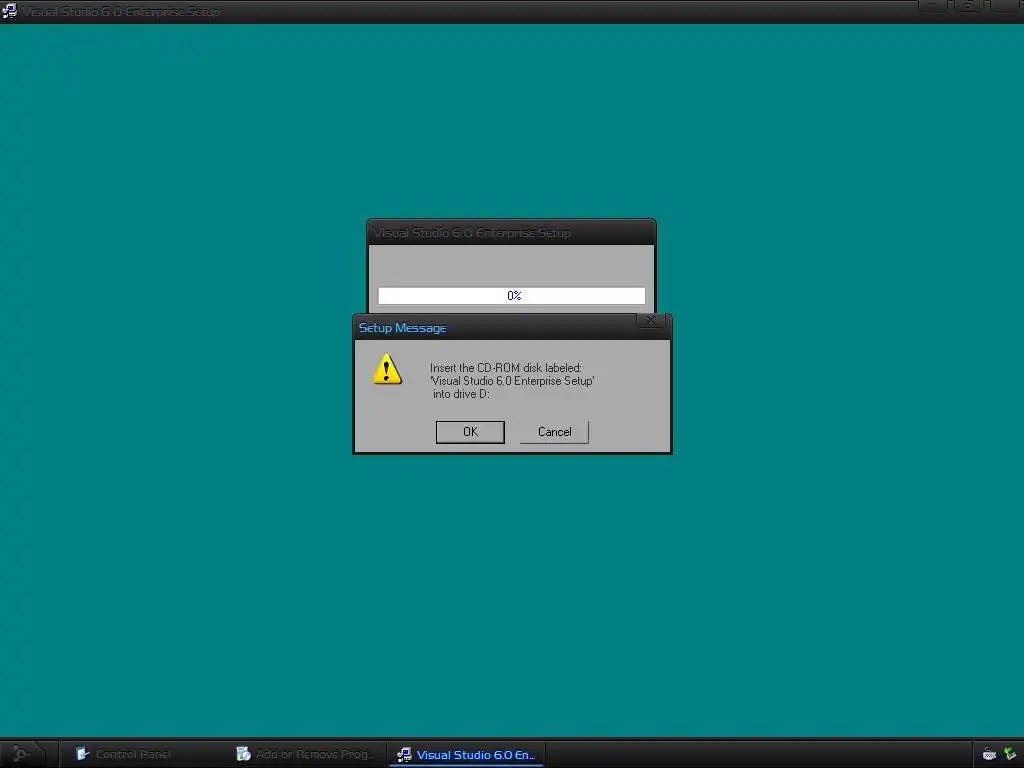Viewport: 1024px width, 768px height.
Task: Click the keyboard icon in system tray
Action: click(989, 754)
